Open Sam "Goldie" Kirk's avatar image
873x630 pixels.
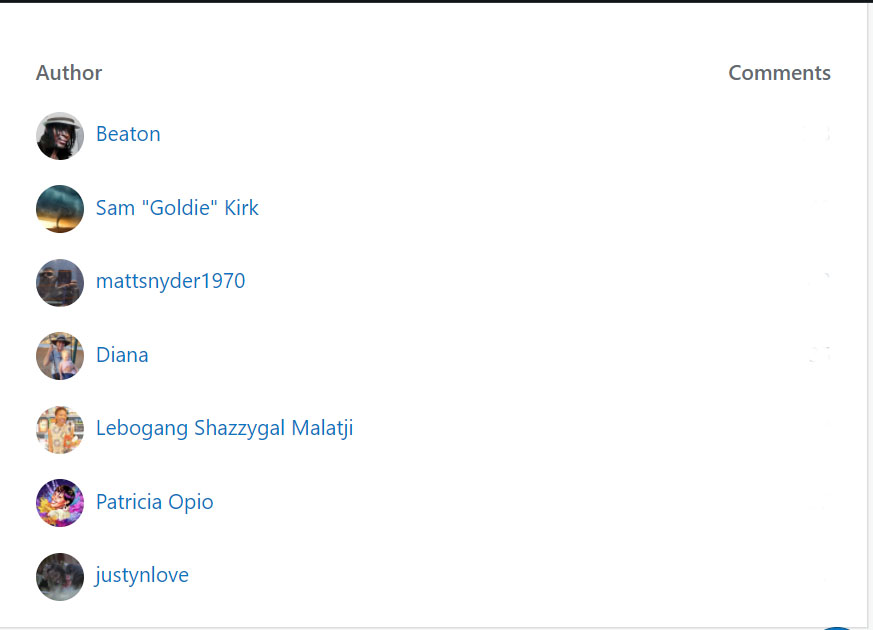[60, 209]
